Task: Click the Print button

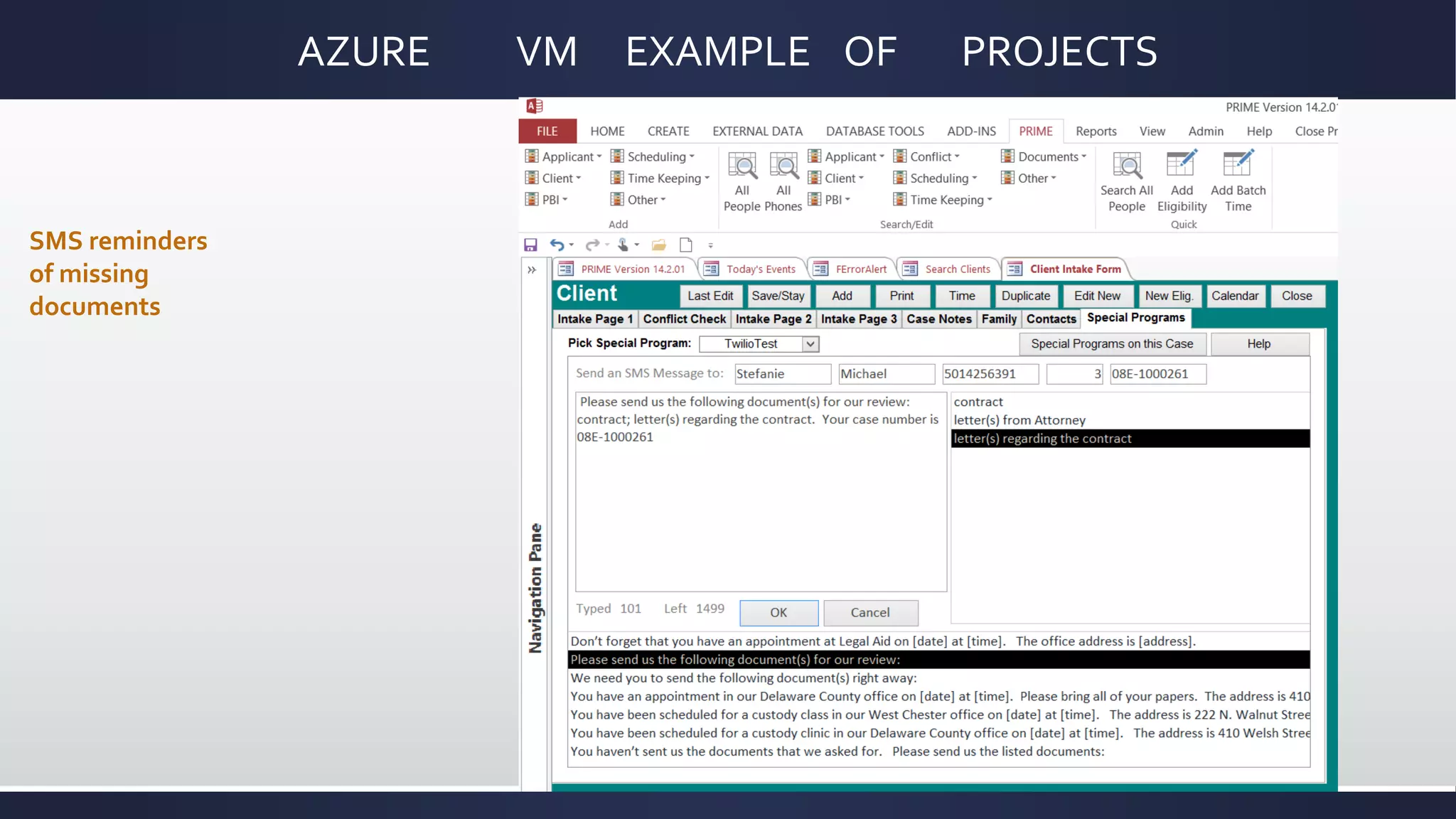Action: pos(901,296)
